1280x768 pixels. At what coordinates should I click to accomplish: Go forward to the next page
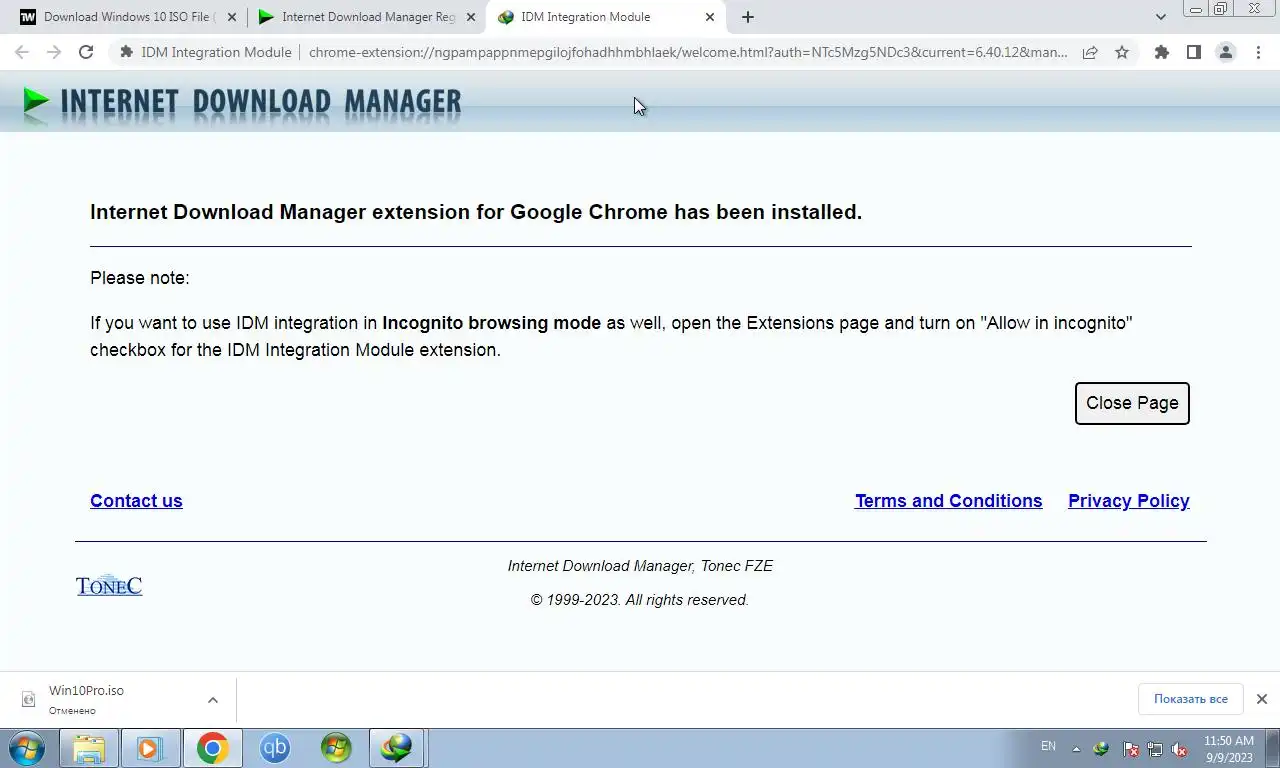54,52
